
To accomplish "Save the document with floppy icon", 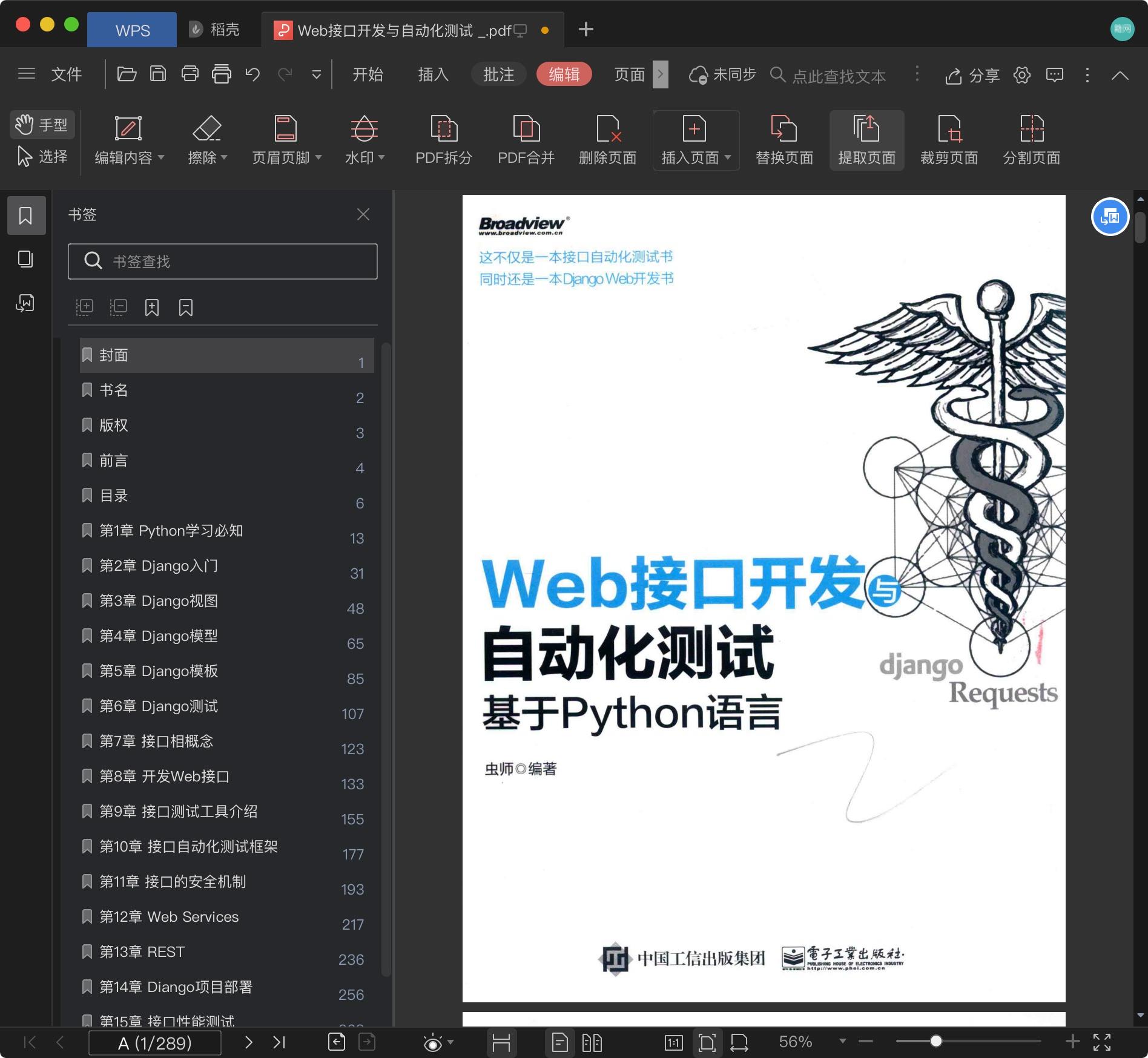I will click(x=158, y=74).
